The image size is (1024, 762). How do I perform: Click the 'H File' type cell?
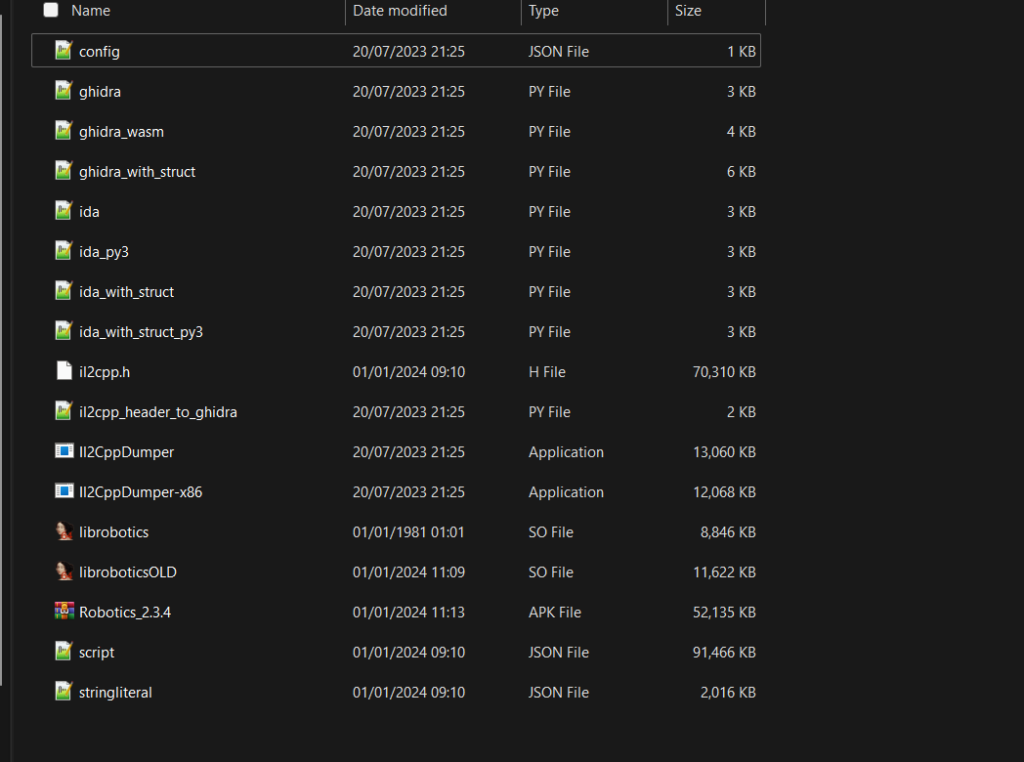[547, 372]
